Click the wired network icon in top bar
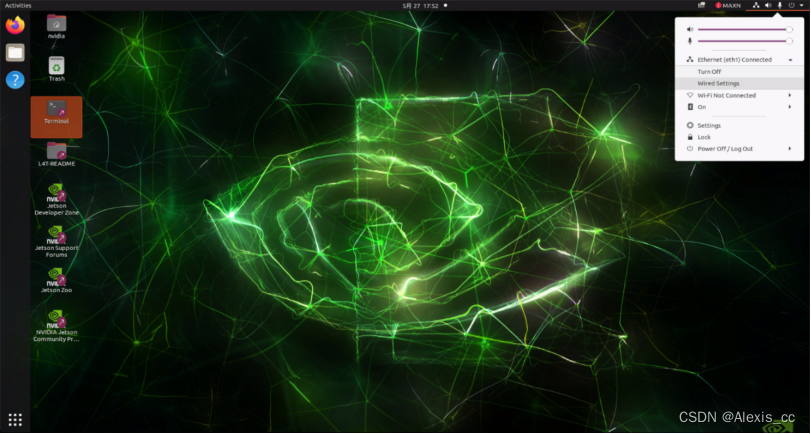 (x=756, y=6)
